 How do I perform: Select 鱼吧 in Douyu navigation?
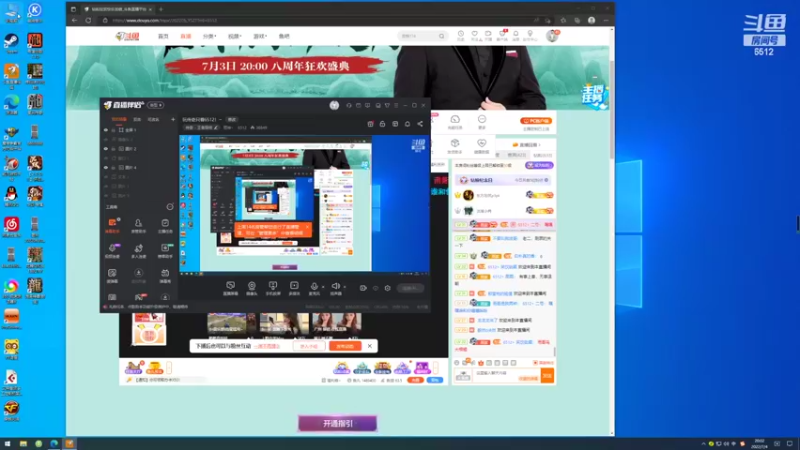click(284, 36)
